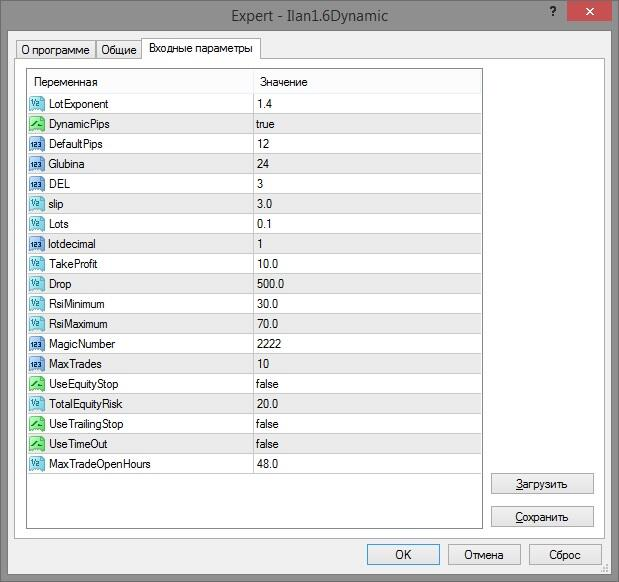Select the DynamicPips true value cell
The height and width of the screenshot is (582, 619).
click(x=367, y=124)
